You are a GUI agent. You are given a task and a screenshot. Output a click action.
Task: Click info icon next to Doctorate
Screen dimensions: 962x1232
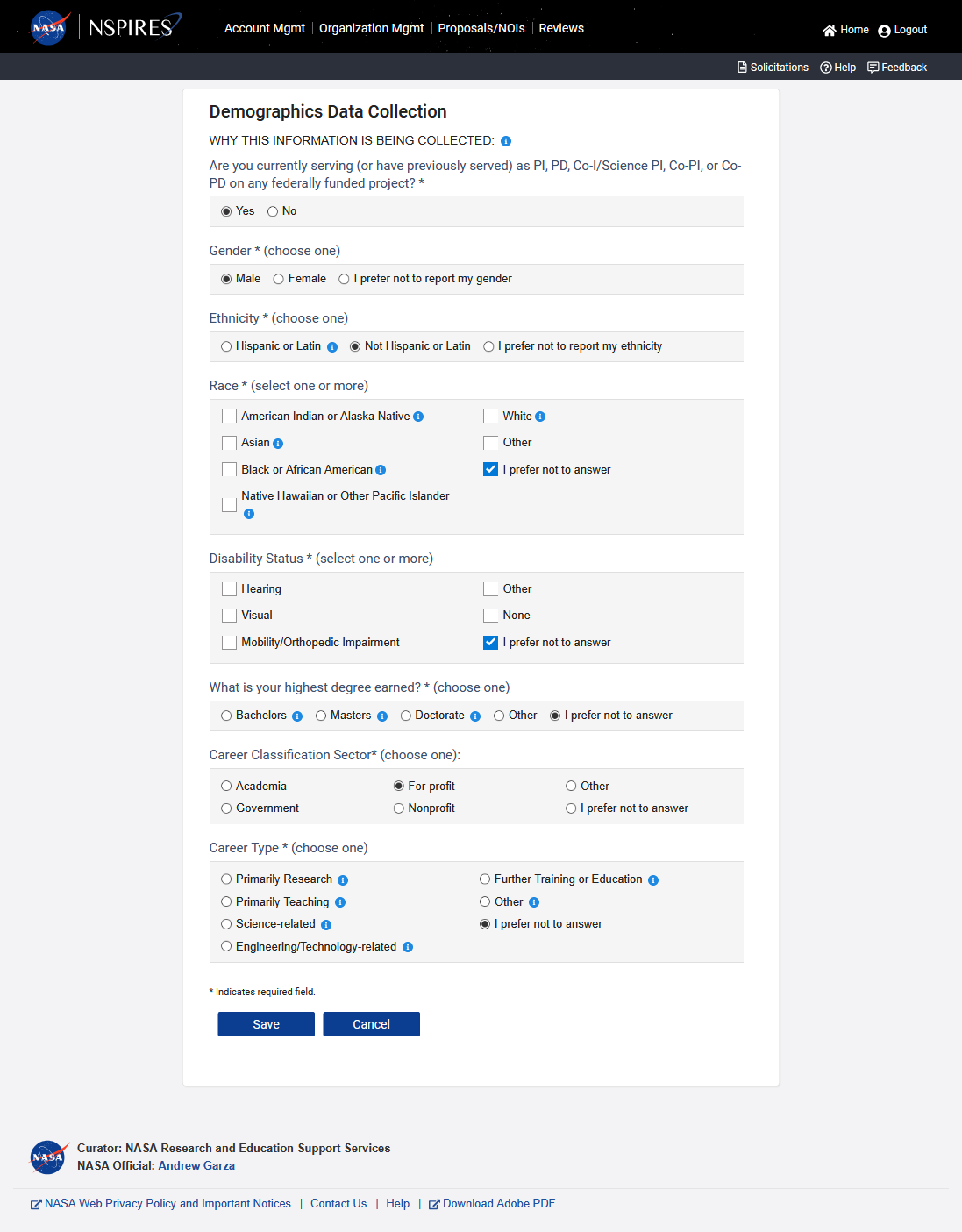tap(475, 716)
